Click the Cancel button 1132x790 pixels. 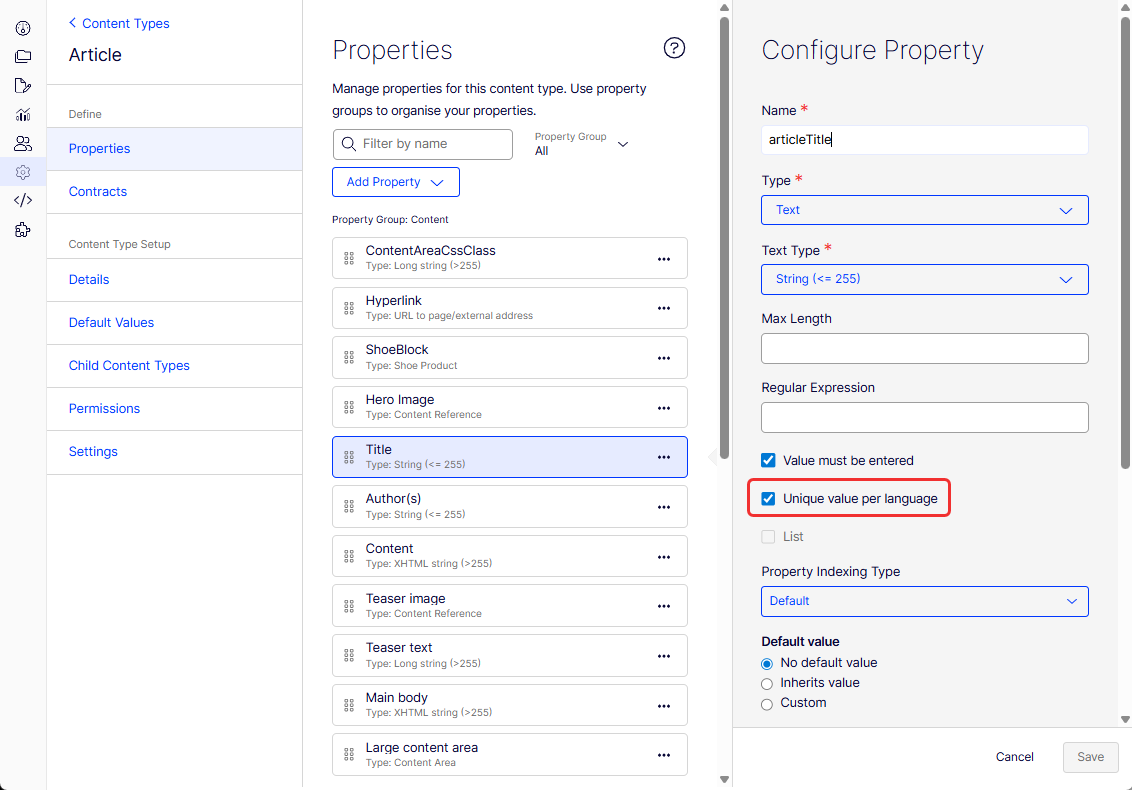tap(1014, 757)
